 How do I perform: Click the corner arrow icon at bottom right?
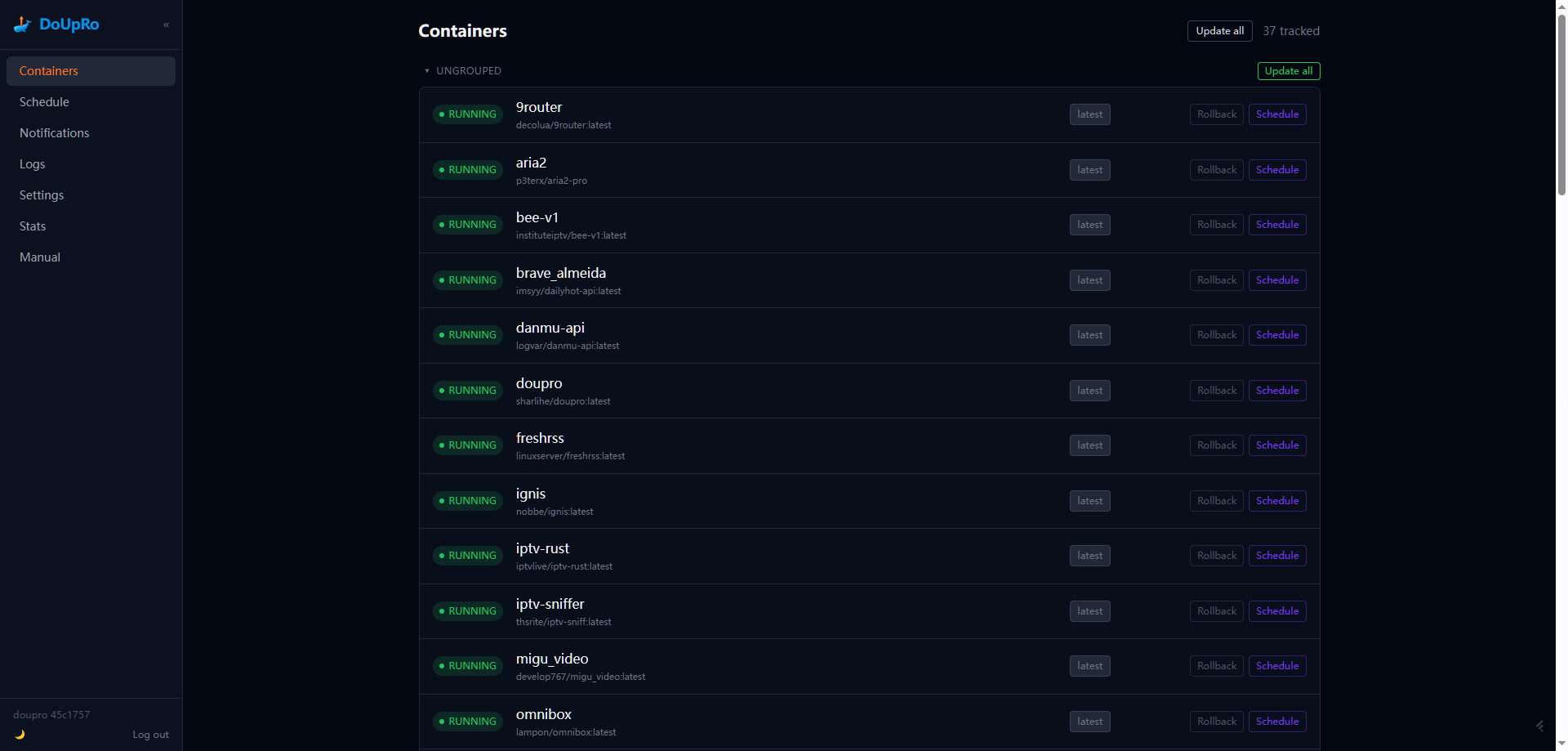pos(1539,726)
